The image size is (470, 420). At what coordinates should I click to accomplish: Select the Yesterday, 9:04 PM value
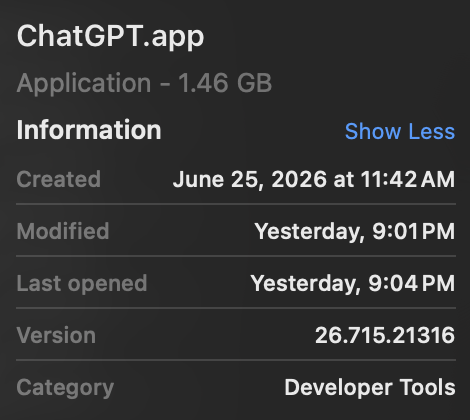tap(353, 283)
